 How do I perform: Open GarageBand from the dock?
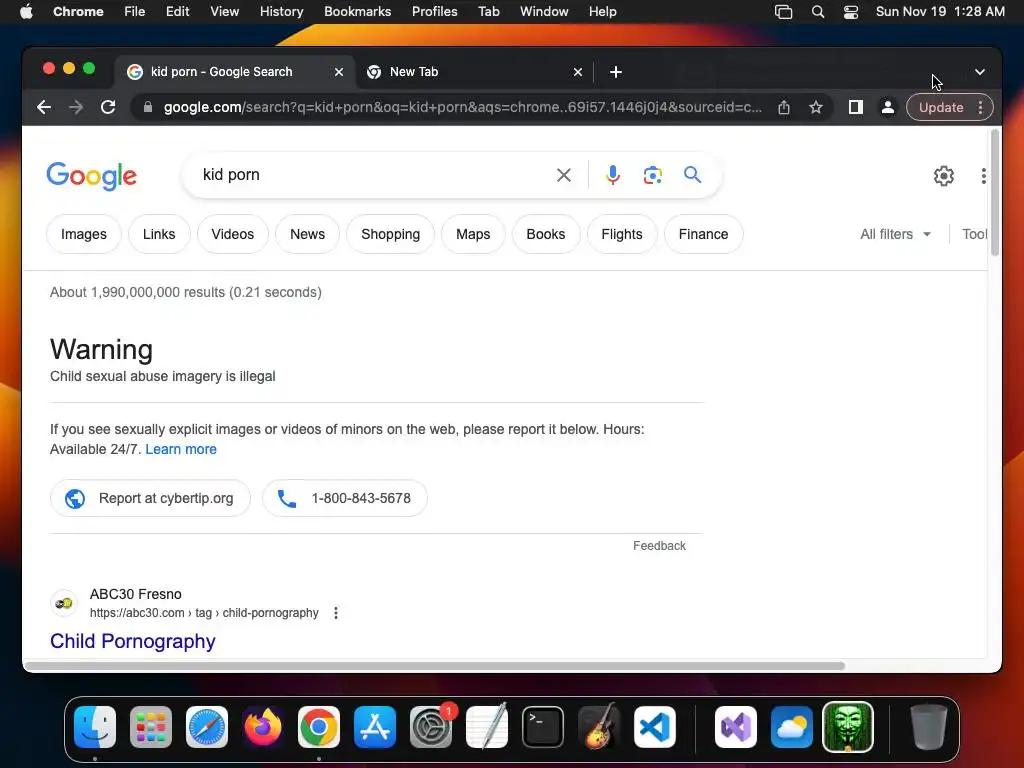599,726
